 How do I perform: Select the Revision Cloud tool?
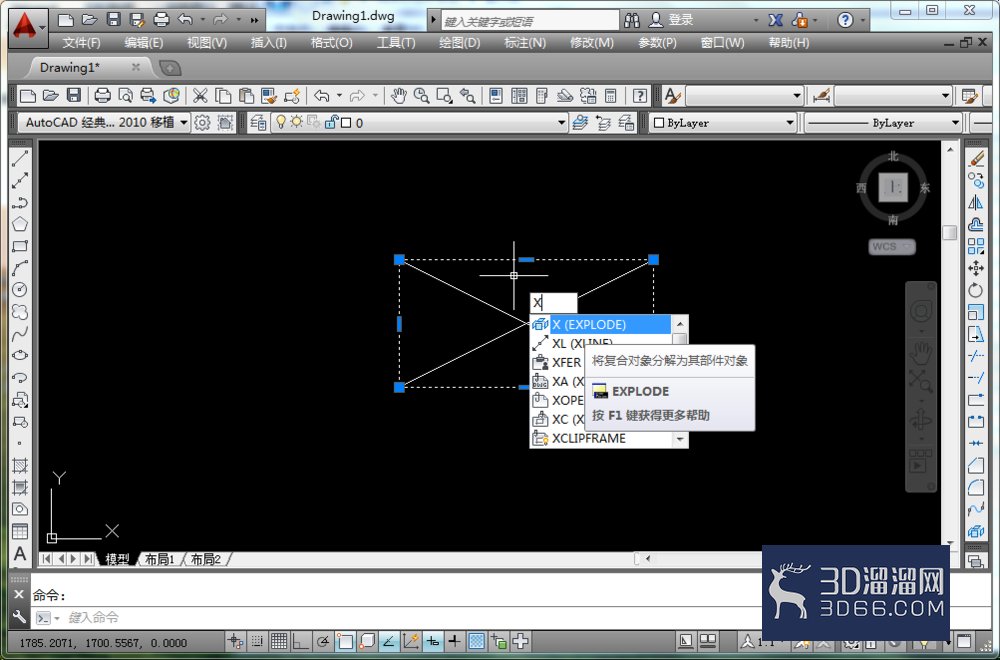click(20, 311)
